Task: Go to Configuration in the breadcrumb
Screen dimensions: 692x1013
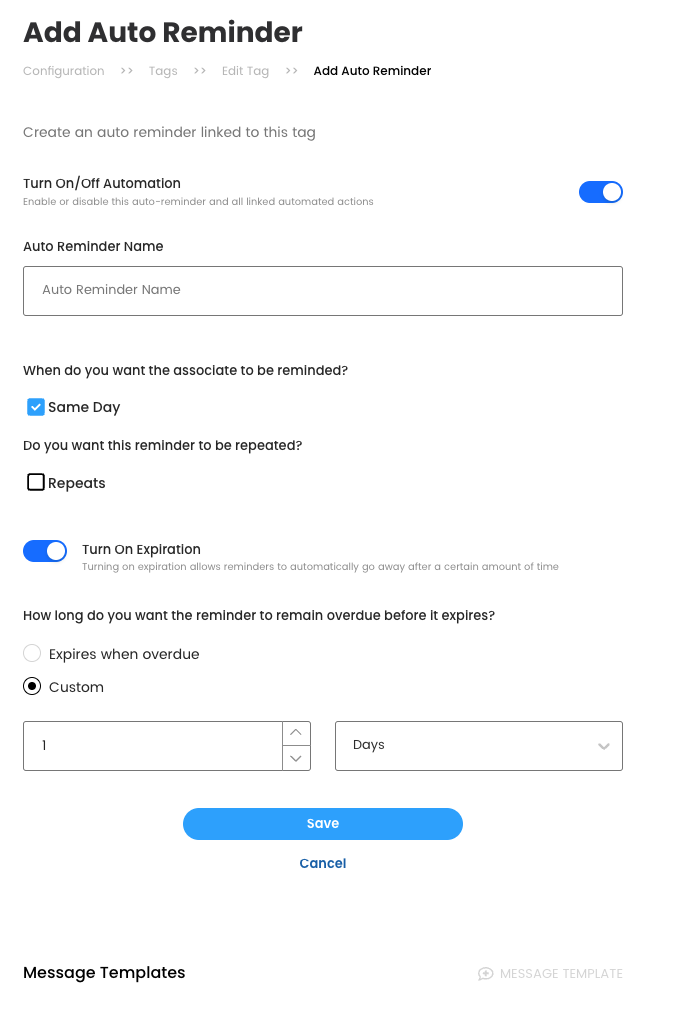Action: coord(64,71)
